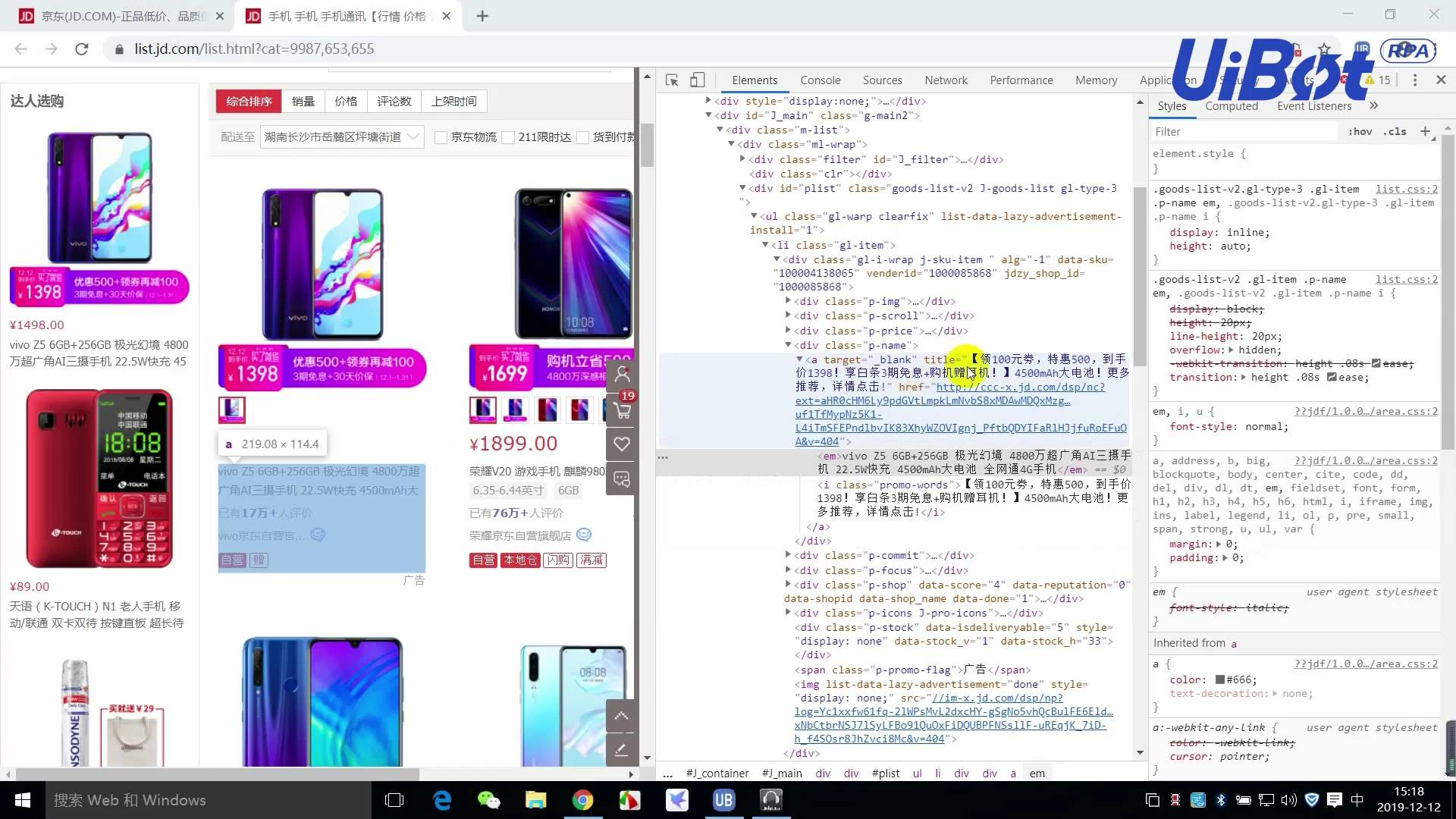
Task: Click the browser forward arrow
Action: tap(51, 49)
